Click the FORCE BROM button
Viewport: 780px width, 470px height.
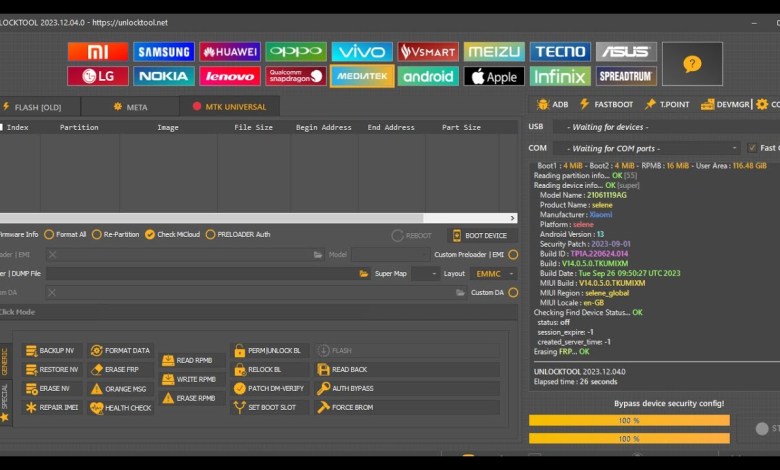pos(407,407)
